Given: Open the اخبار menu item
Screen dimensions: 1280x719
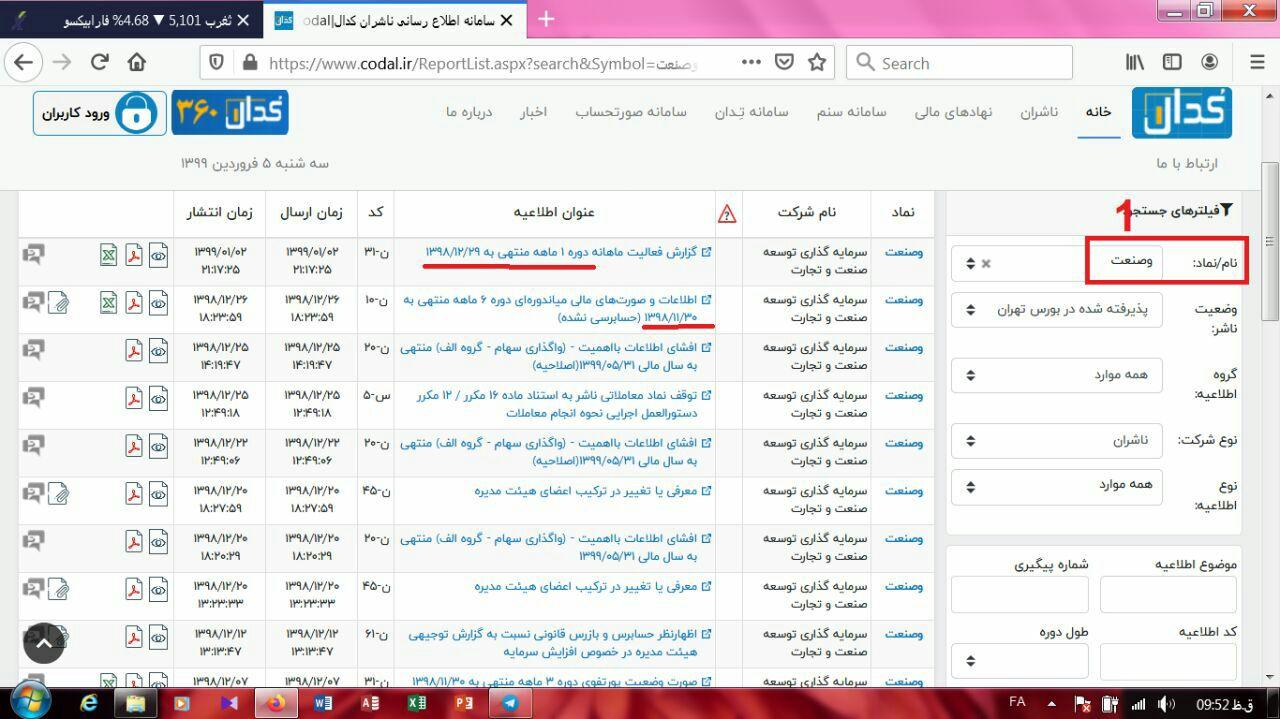Looking at the screenshot, I should 533,111.
